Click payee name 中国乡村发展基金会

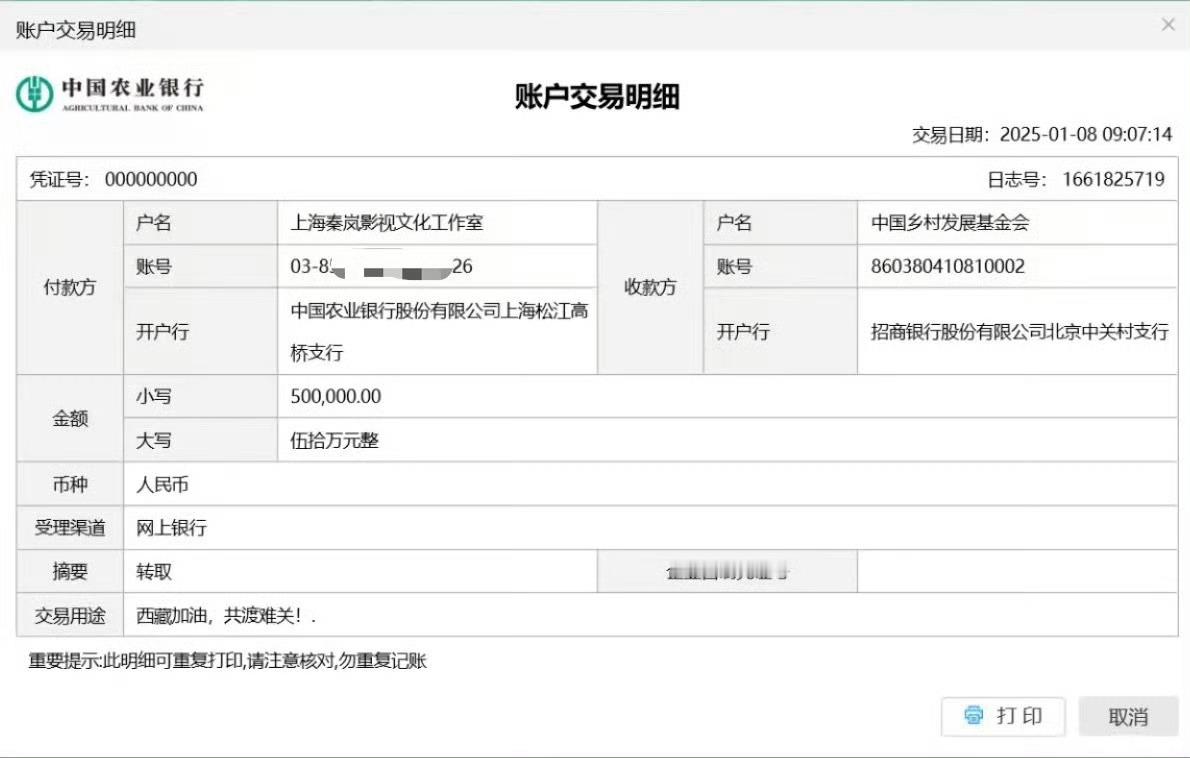pyautogui.click(x=949, y=222)
